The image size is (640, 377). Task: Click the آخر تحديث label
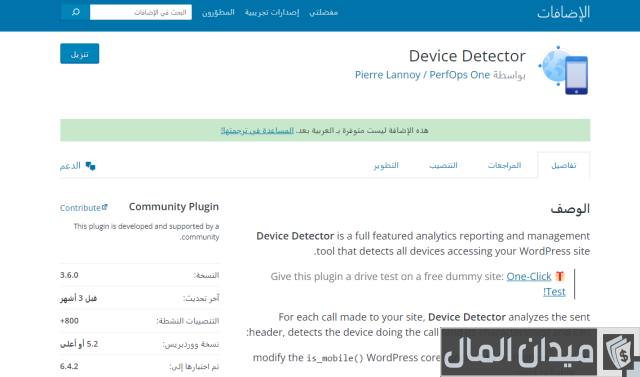201,298
